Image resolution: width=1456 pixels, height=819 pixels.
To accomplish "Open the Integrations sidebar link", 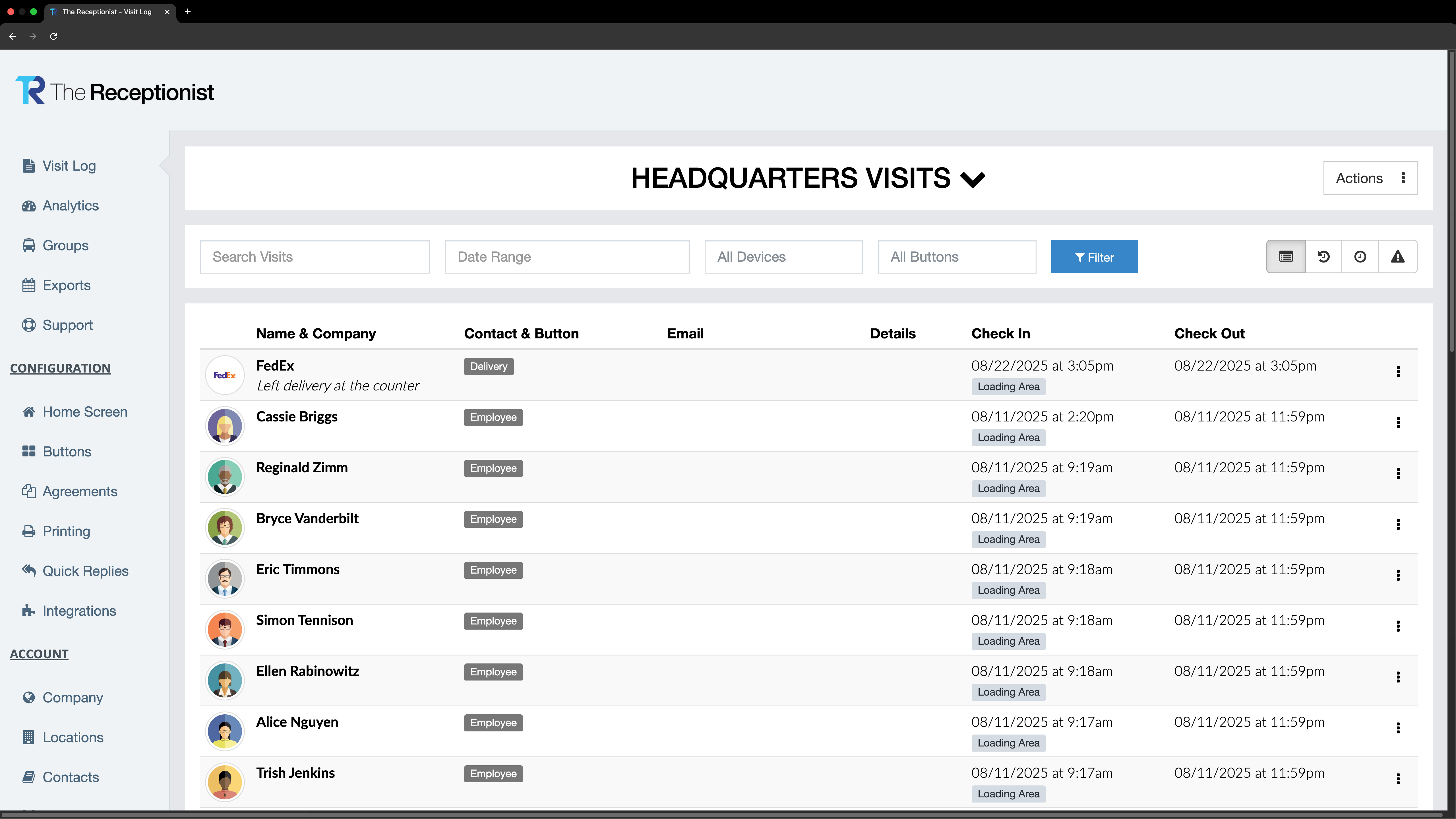I will [x=79, y=611].
